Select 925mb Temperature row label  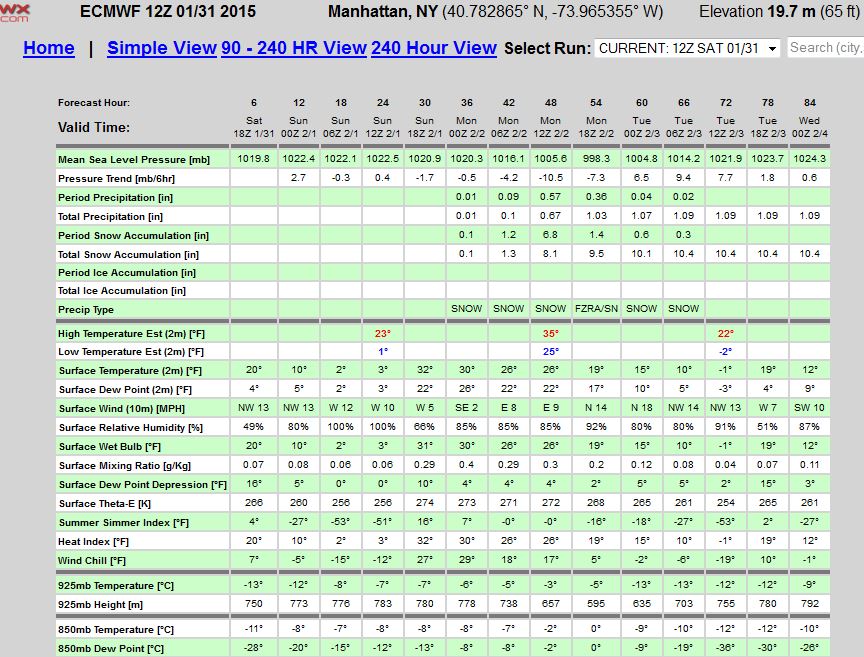point(116,586)
